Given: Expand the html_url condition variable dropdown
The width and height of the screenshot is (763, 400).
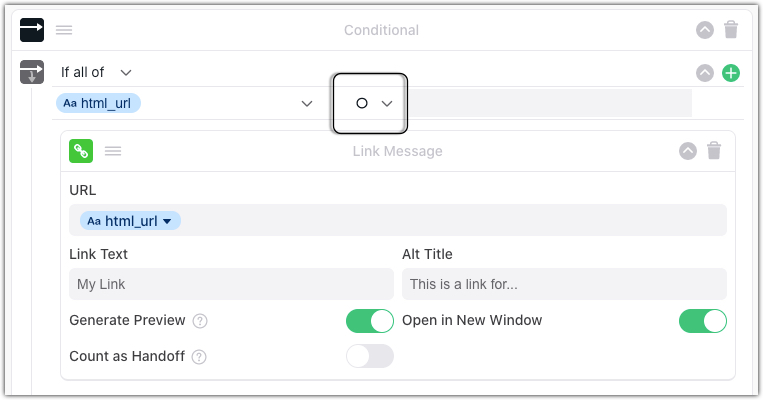Looking at the screenshot, I should [307, 103].
